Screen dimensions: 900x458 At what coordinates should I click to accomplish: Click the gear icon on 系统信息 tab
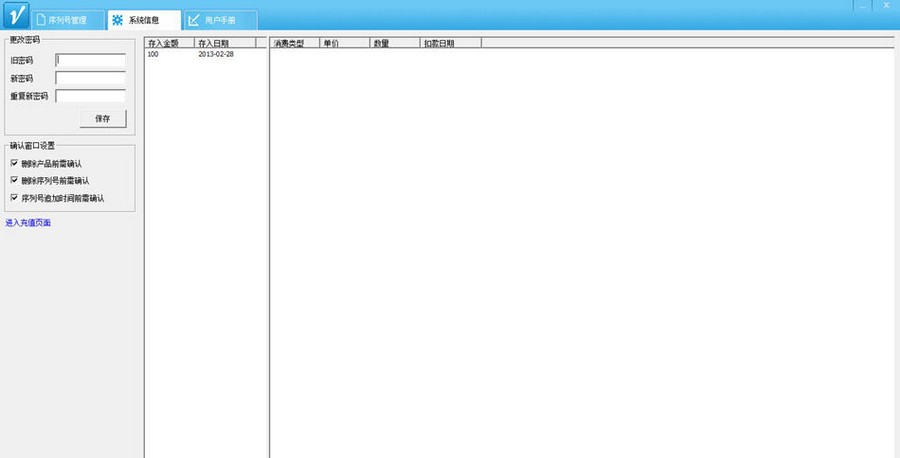[118, 20]
